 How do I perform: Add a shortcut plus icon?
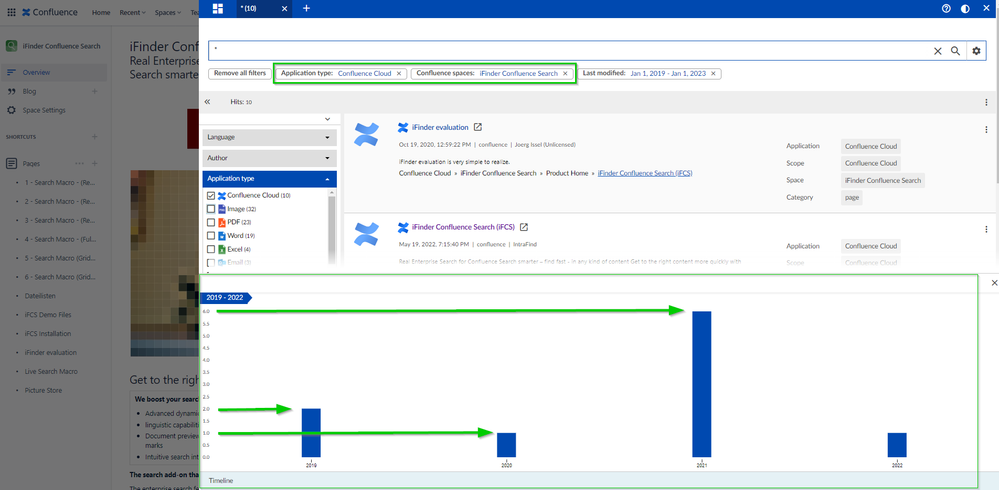(95, 136)
